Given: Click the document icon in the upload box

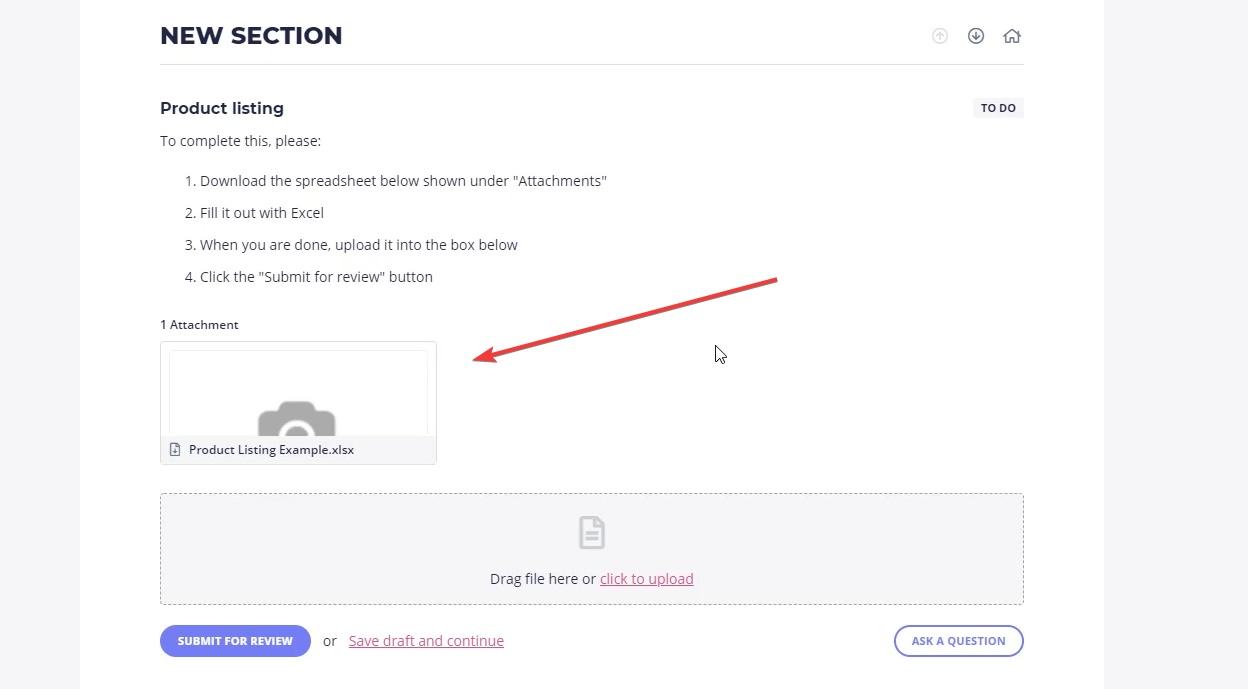Looking at the screenshot, I should click(x=592, y=532).
